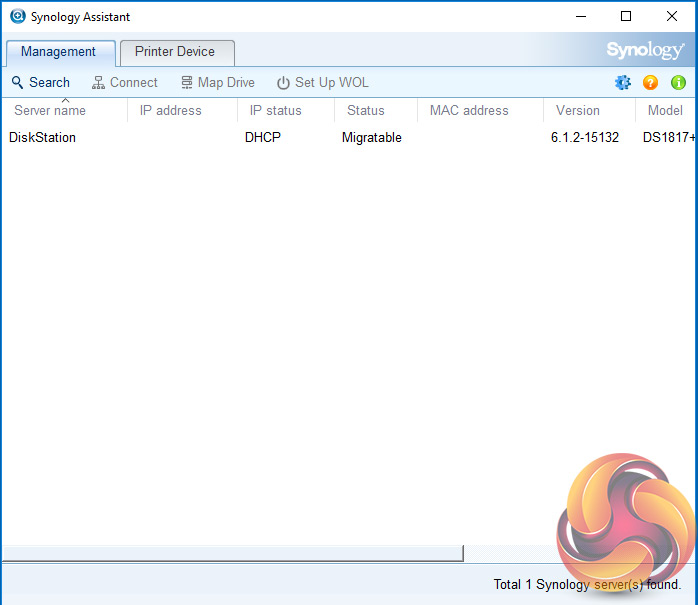Open settings via blue gear icon

(623, 82)
